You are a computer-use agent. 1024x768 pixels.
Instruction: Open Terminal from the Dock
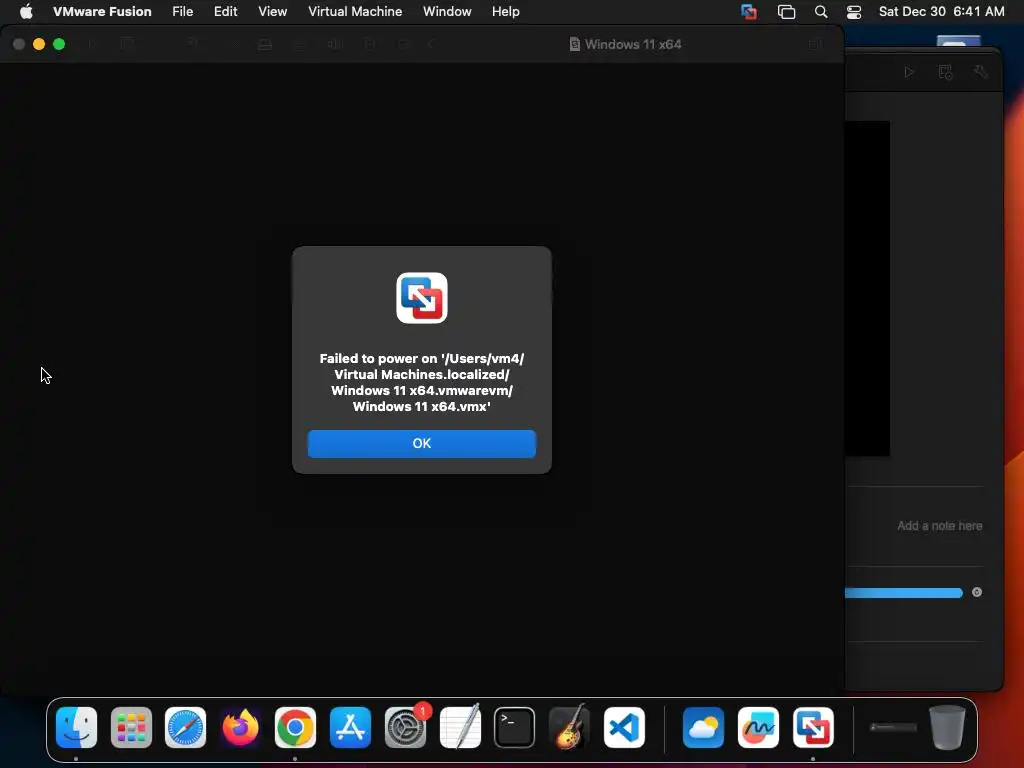tap(515, 727)
